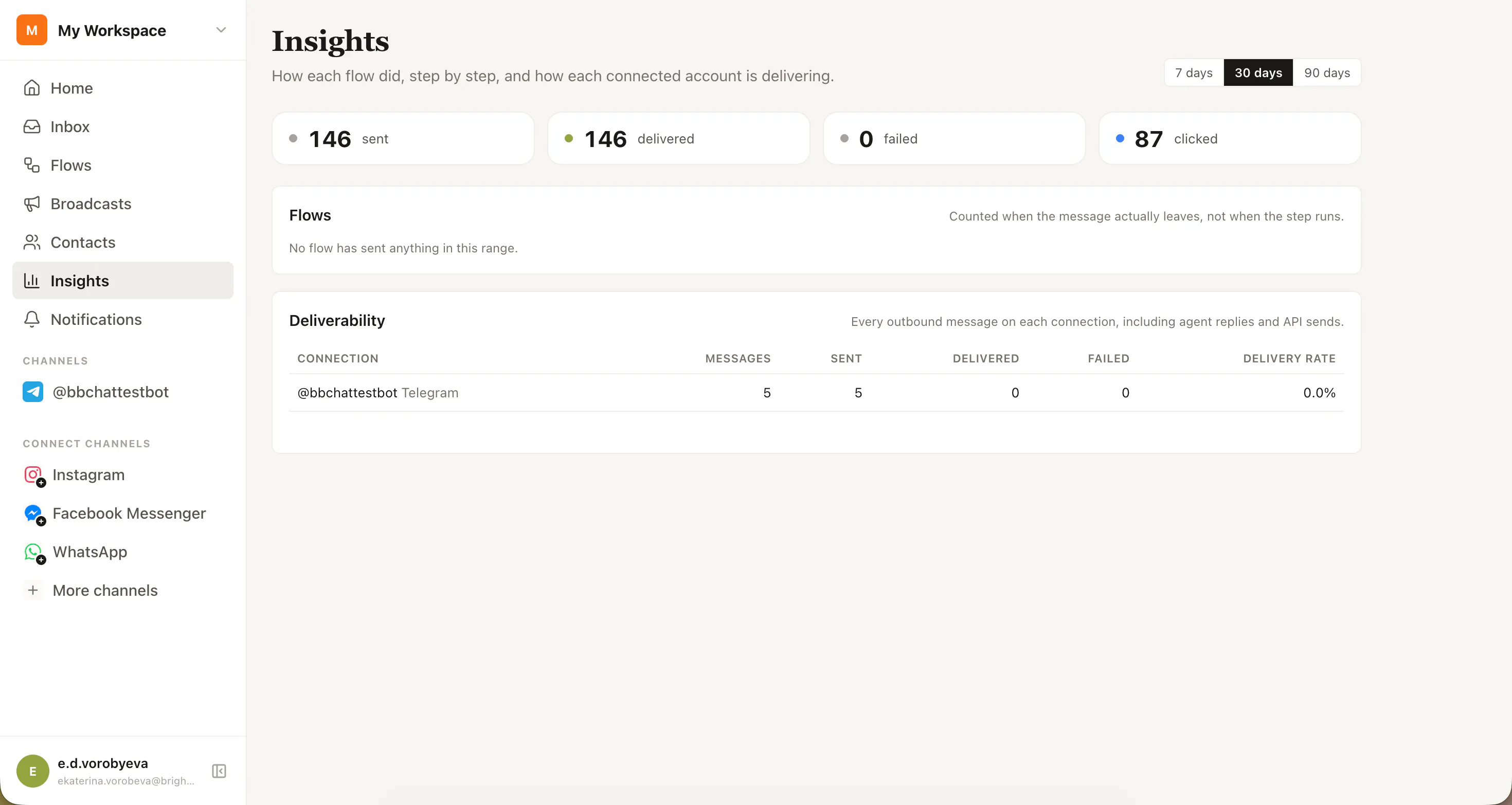The image size is (1512, 805).
Task: Go to Inbox label
Action: coord(70,127)
